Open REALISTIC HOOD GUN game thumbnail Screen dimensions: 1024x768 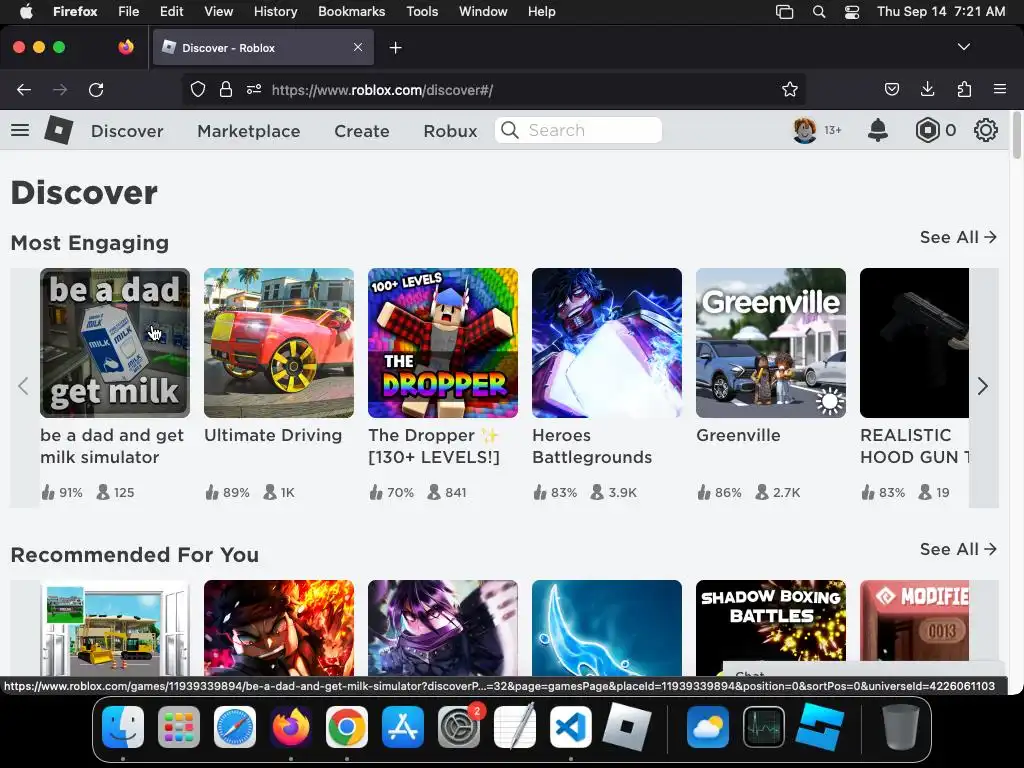click(914, 343)
